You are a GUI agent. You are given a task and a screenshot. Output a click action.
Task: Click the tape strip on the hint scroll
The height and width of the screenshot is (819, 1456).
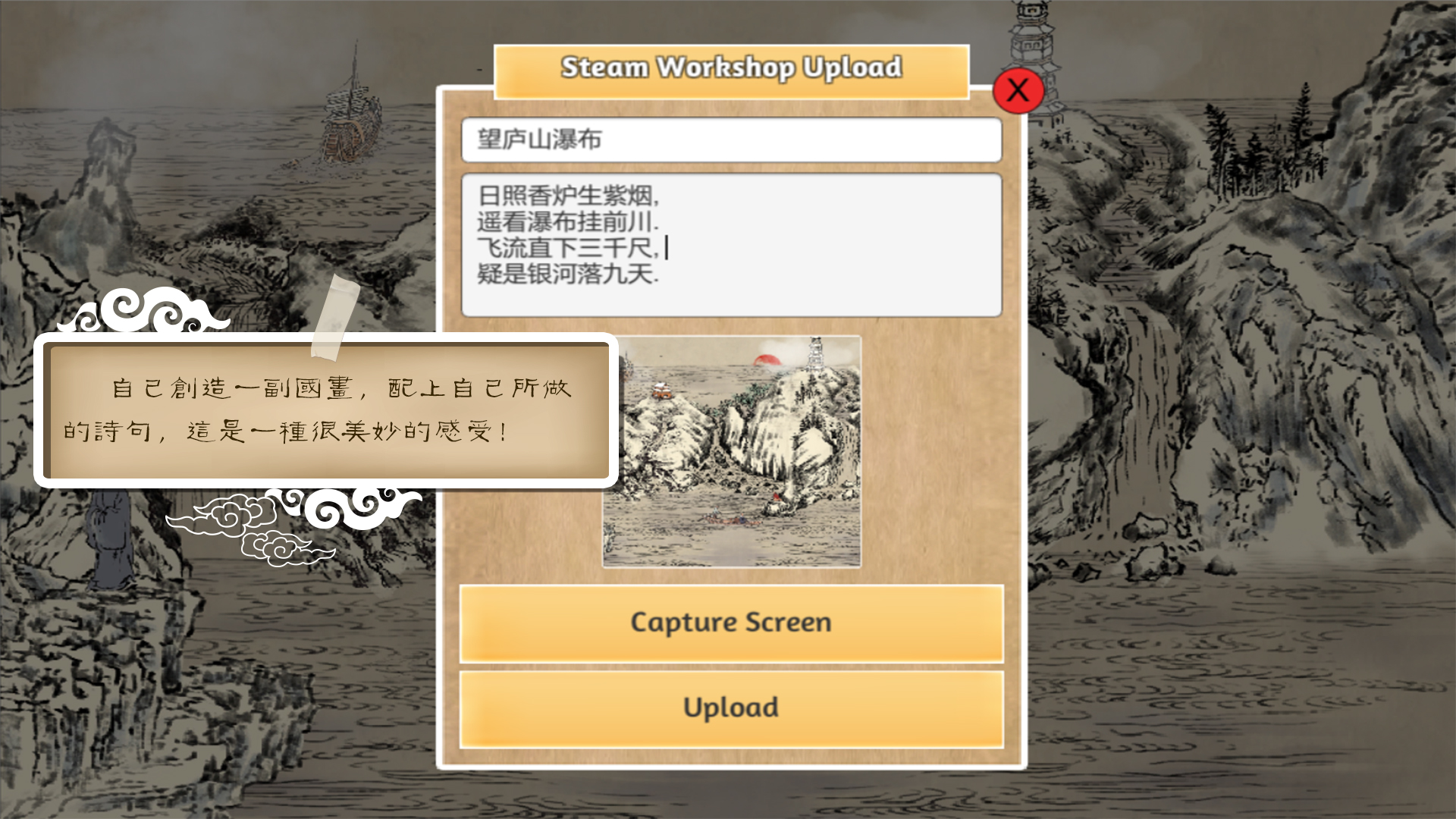[x=334, y=318]
